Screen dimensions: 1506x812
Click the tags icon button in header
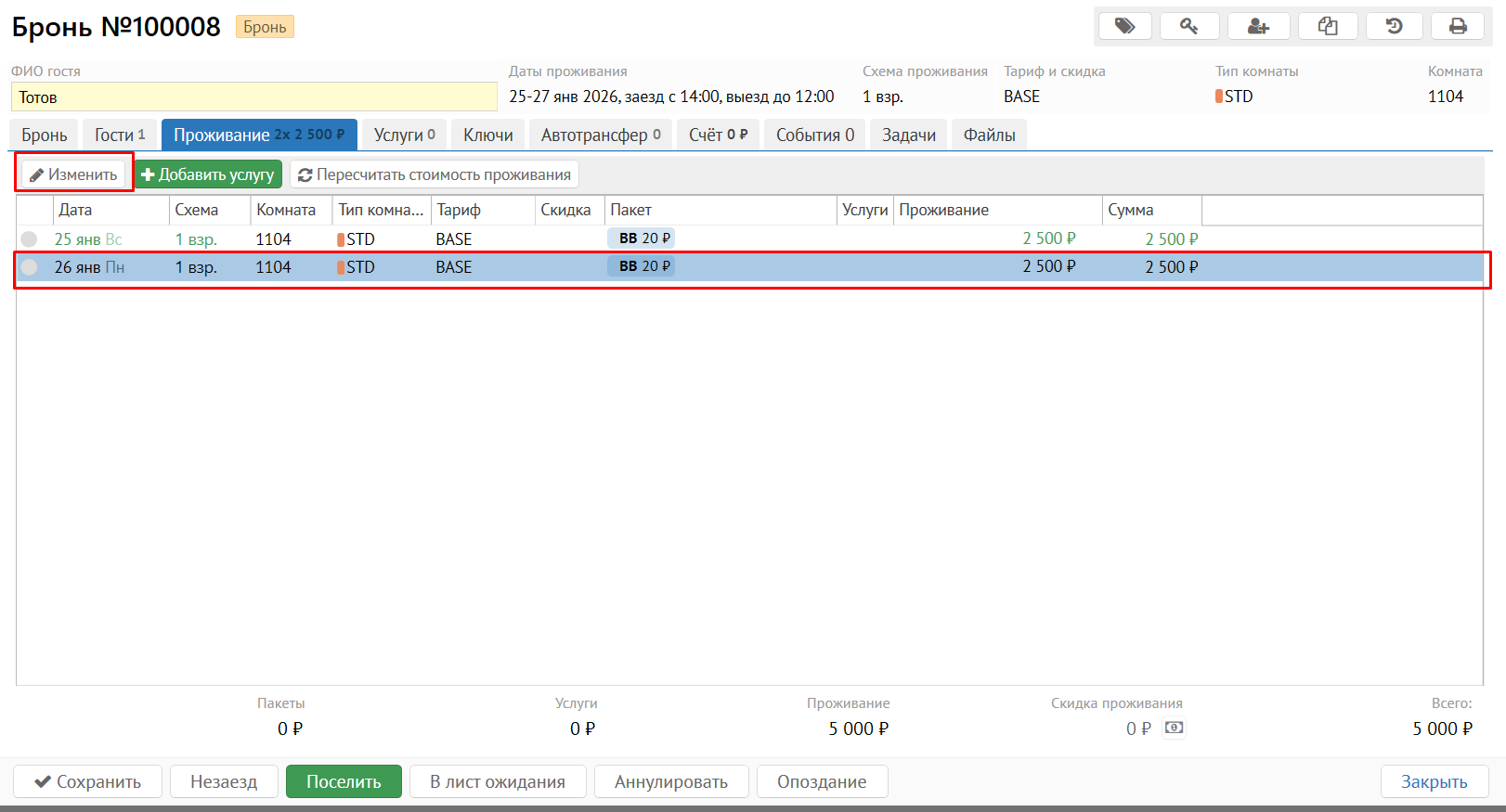pos(1124,26)
